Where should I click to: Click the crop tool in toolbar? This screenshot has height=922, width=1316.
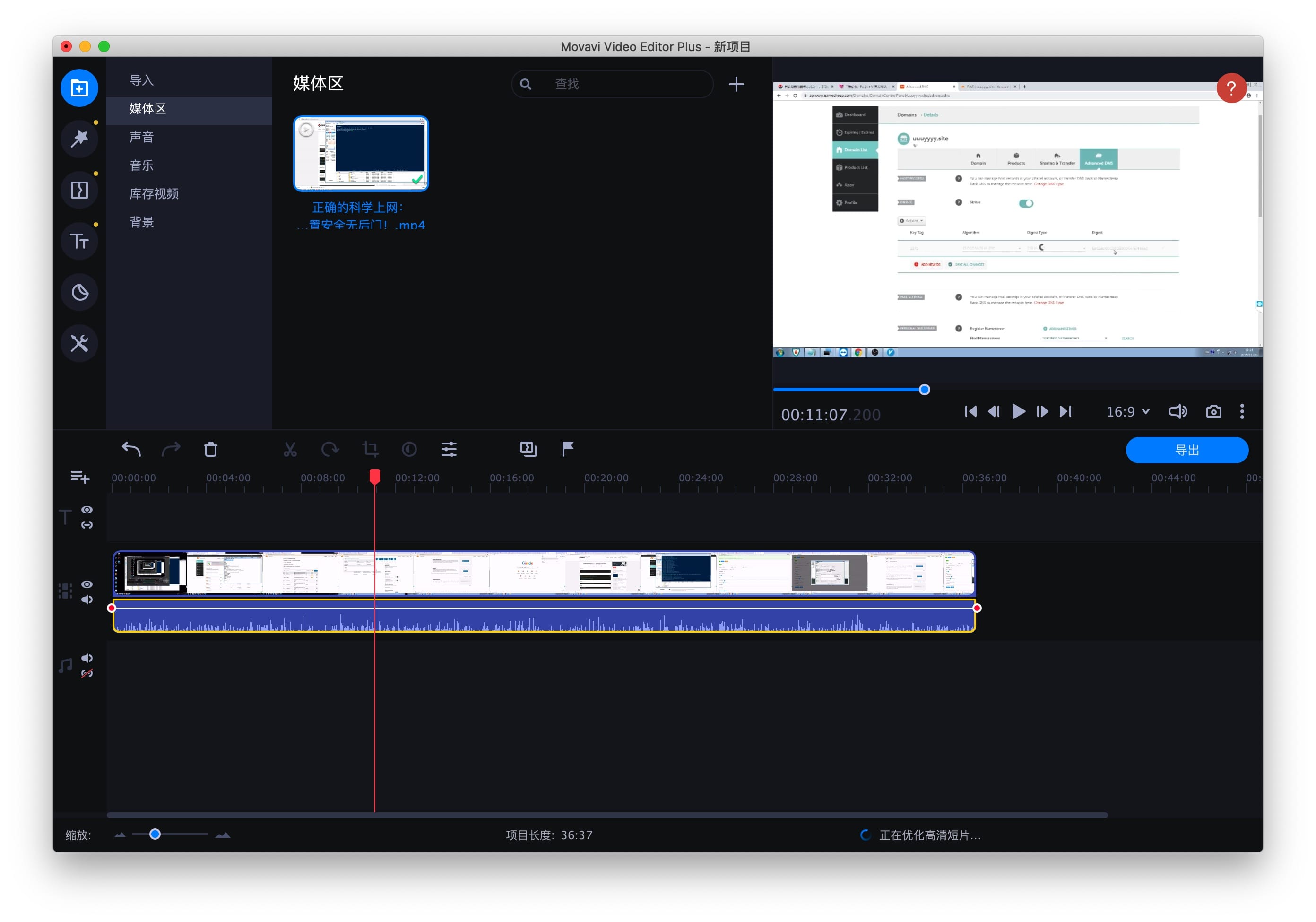[370, 449]
